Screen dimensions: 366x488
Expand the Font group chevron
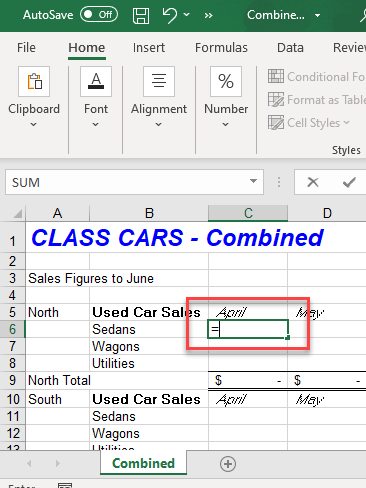pos(96,125)
